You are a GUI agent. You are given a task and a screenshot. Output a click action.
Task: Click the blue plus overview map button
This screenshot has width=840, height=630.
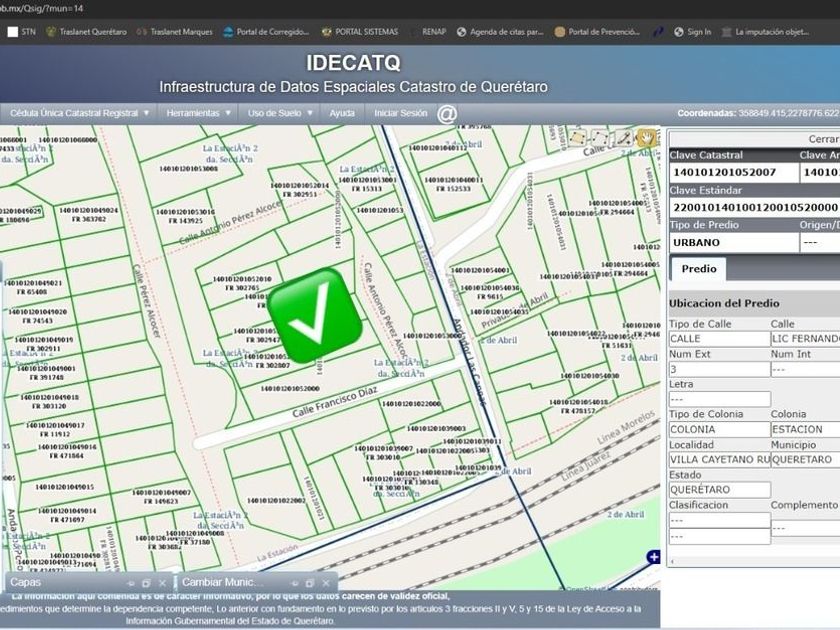[653, 557]
